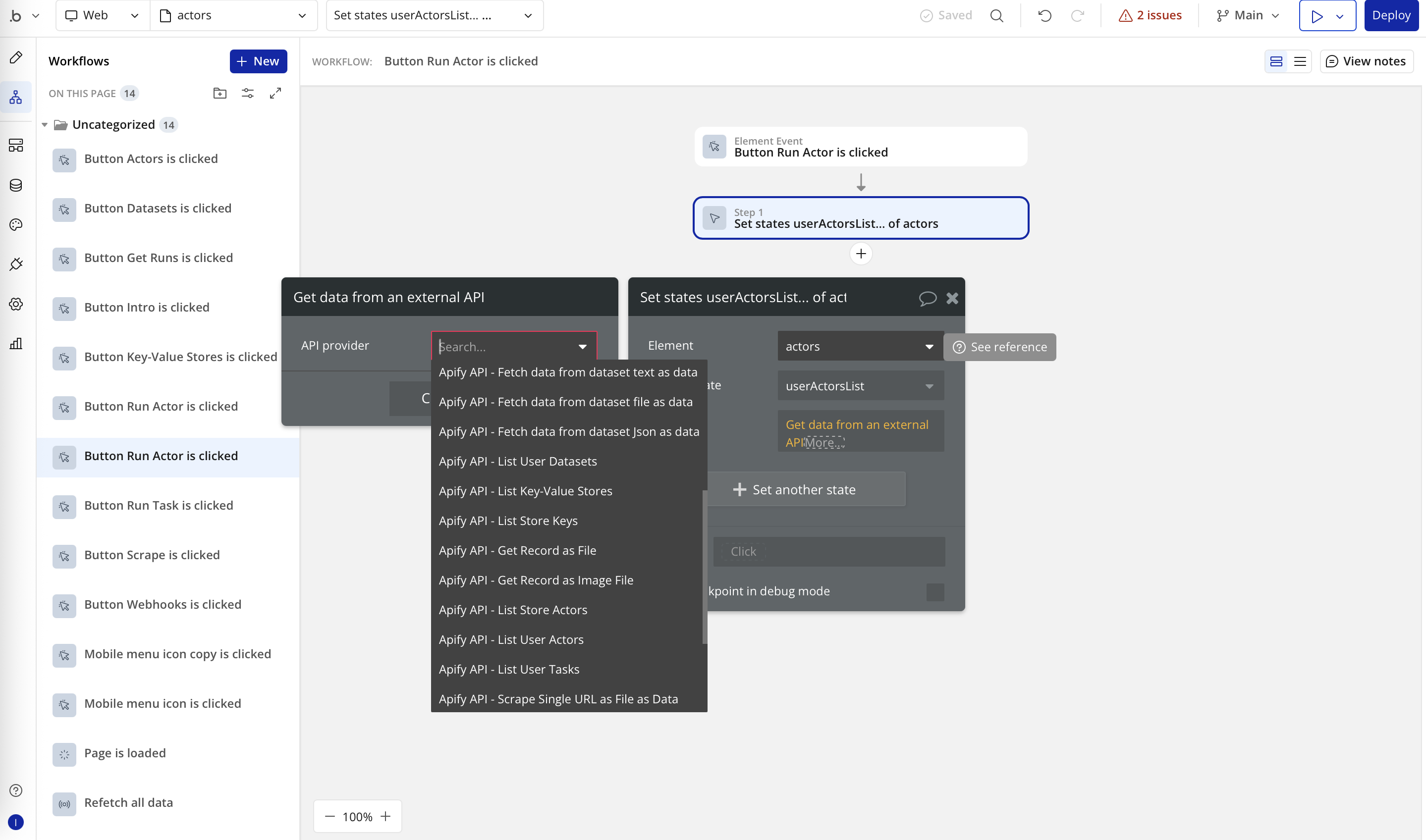This screenshot has height=840, width=1426.
Task: Open the Logs chart icon in sidebar
Action: click(x=15, y=344)
